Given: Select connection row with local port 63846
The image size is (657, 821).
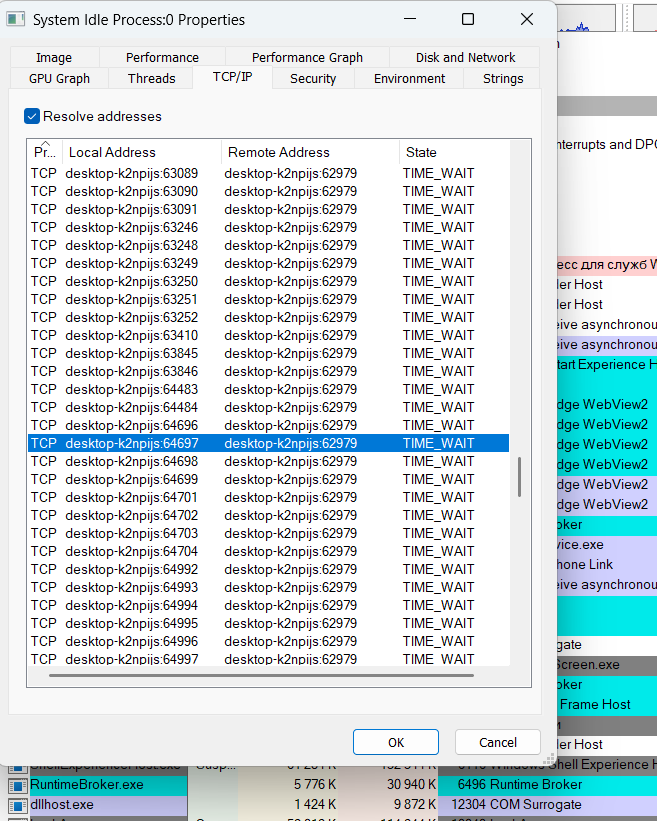Looking at the screenshot, I should (269, 371).
